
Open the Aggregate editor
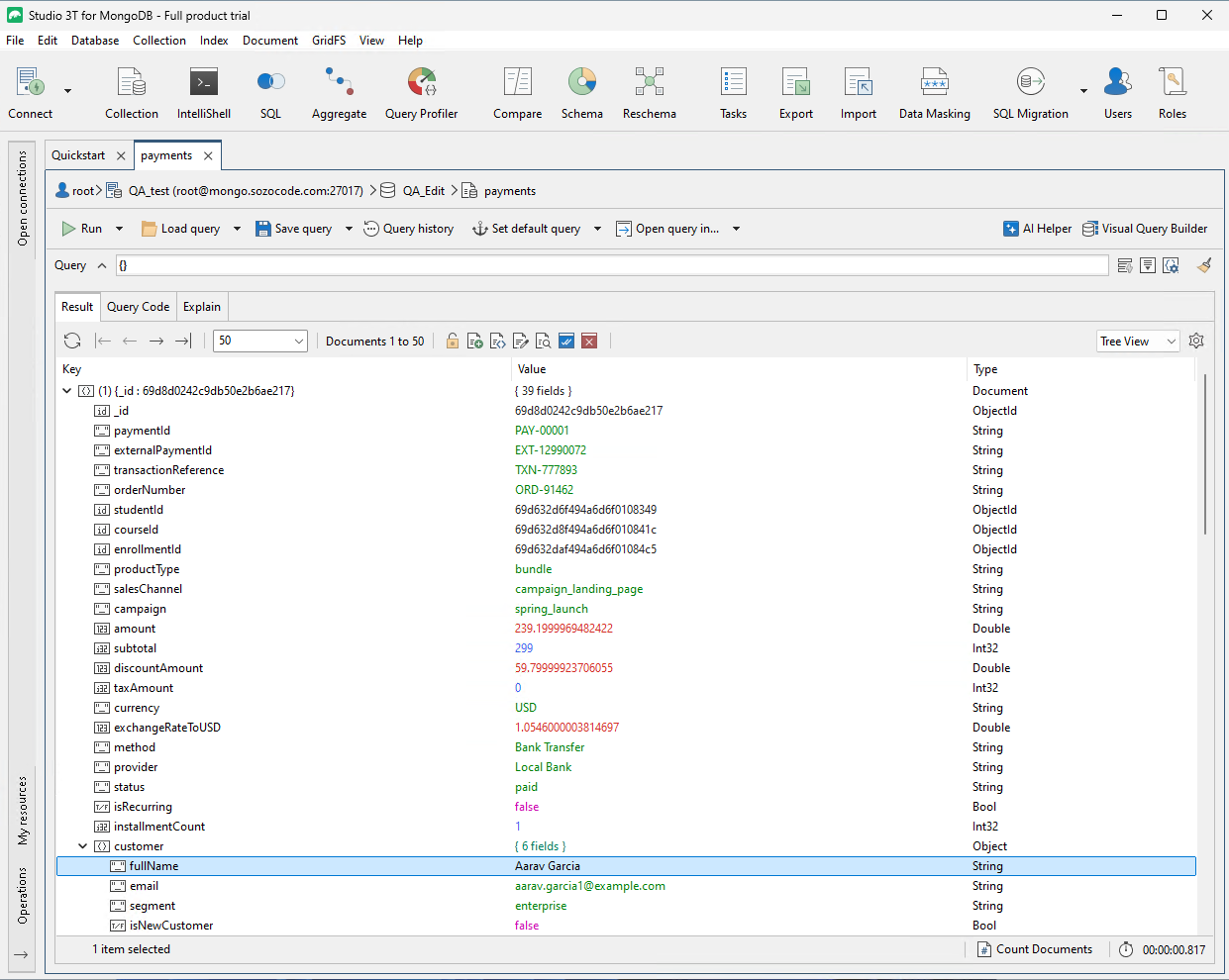(x=339, y=93)
